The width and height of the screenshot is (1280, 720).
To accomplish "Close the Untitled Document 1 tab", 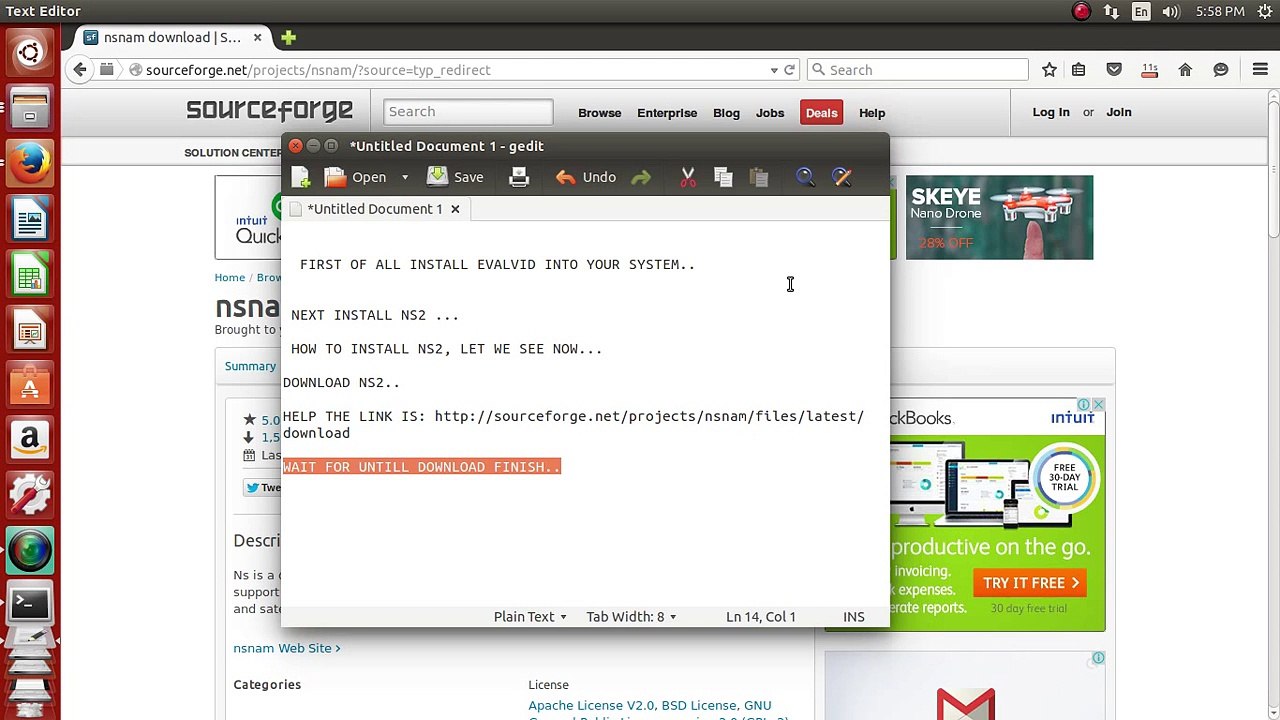I will tap(455, 209).
